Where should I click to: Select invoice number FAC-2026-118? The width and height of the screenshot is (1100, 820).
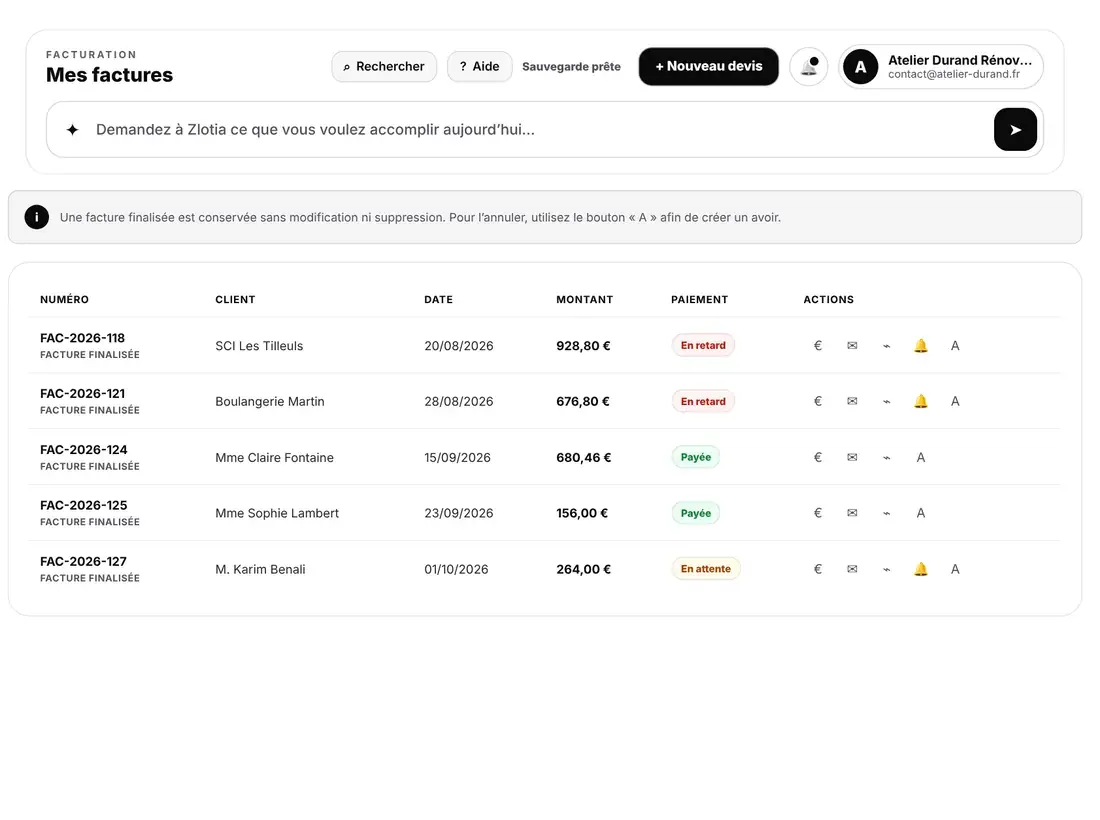(x=82, y=338)
